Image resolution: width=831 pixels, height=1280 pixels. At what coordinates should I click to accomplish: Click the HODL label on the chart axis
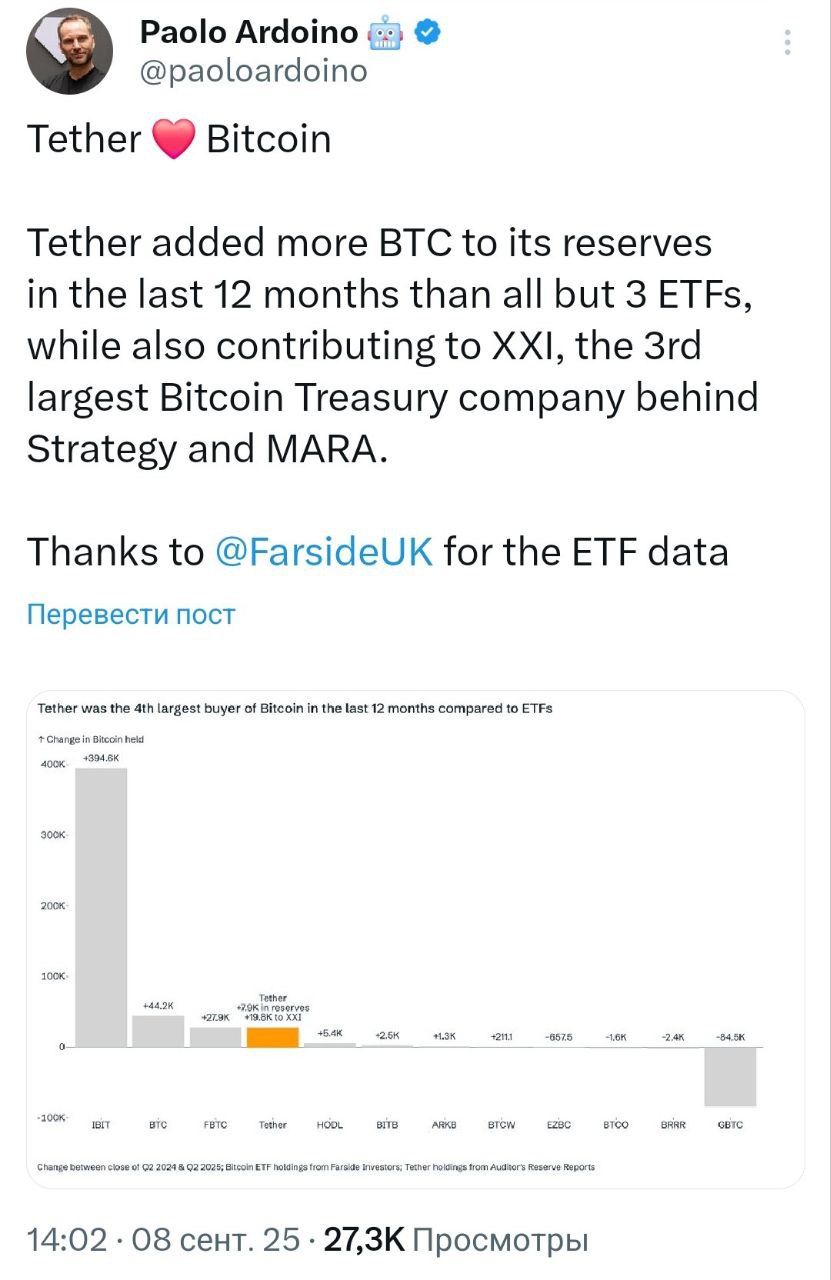[330, 1125]
